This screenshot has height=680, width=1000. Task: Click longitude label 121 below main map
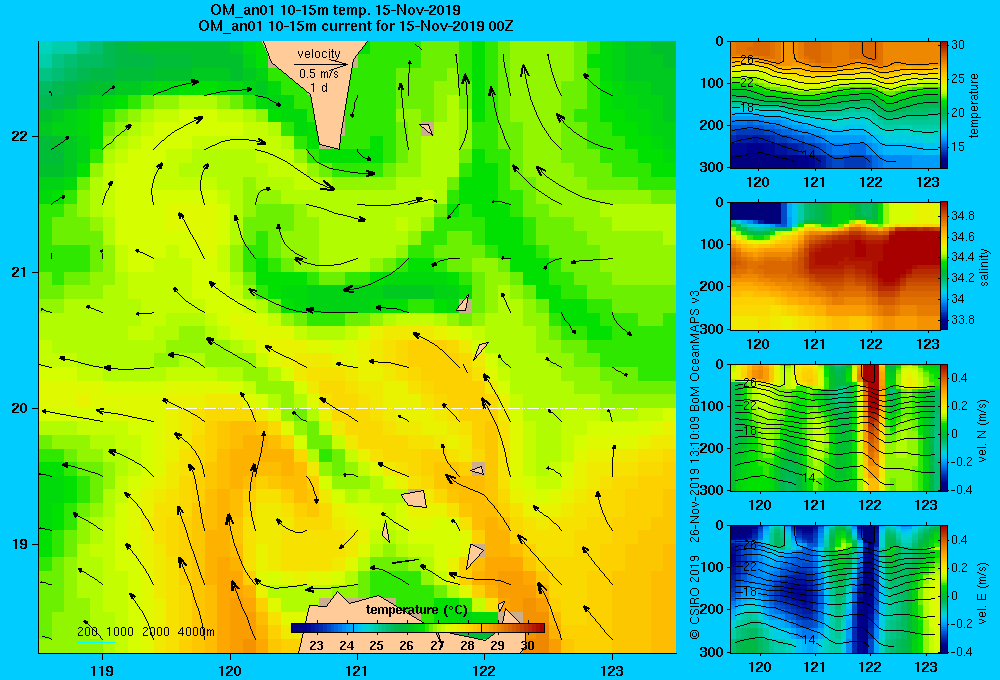click(357, 670)
